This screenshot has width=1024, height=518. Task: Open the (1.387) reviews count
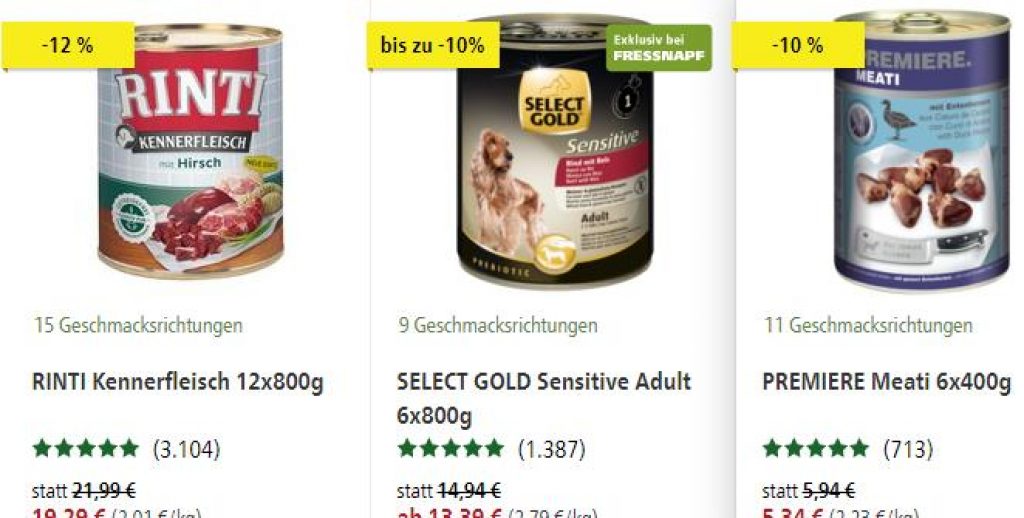click(x=552, y=449)
